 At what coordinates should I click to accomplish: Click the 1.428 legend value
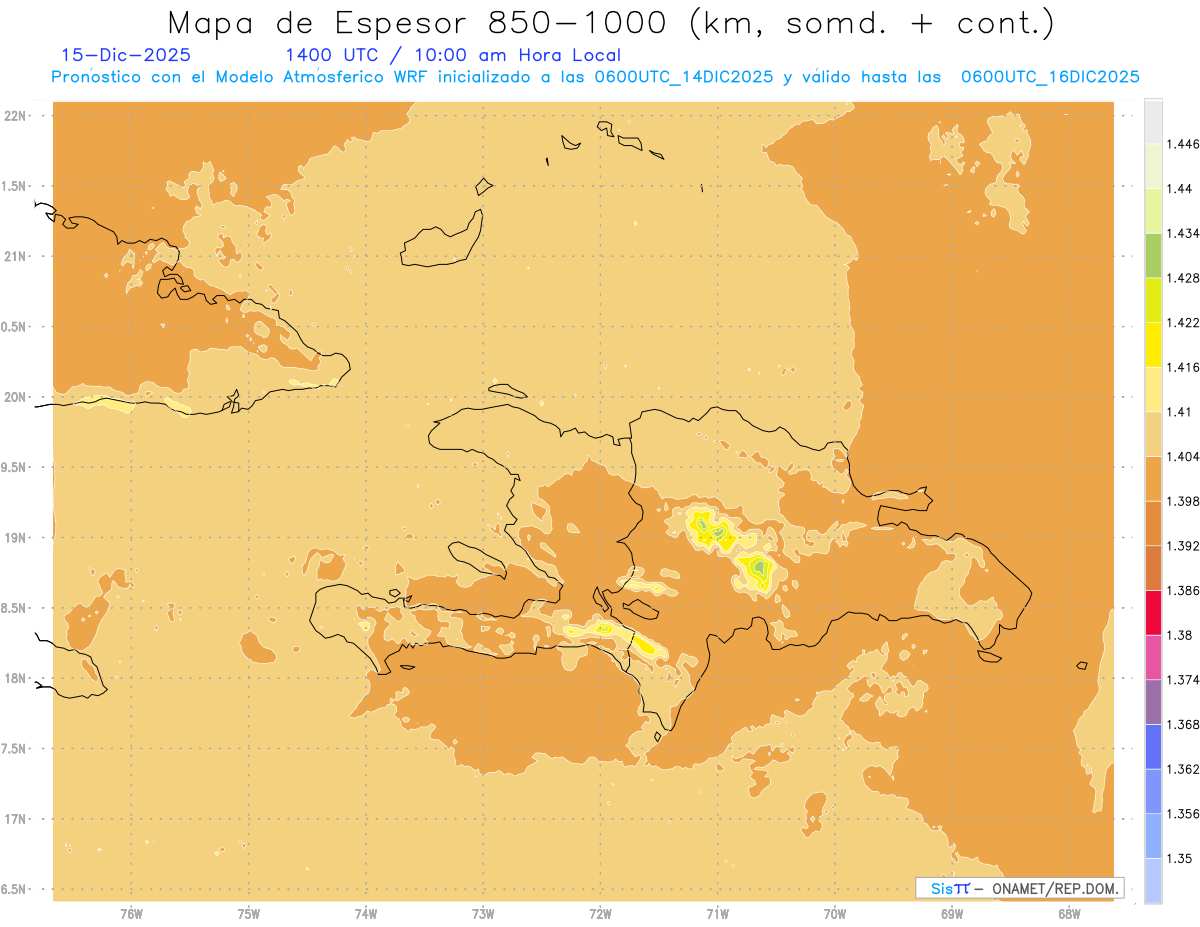(1182, 278)
